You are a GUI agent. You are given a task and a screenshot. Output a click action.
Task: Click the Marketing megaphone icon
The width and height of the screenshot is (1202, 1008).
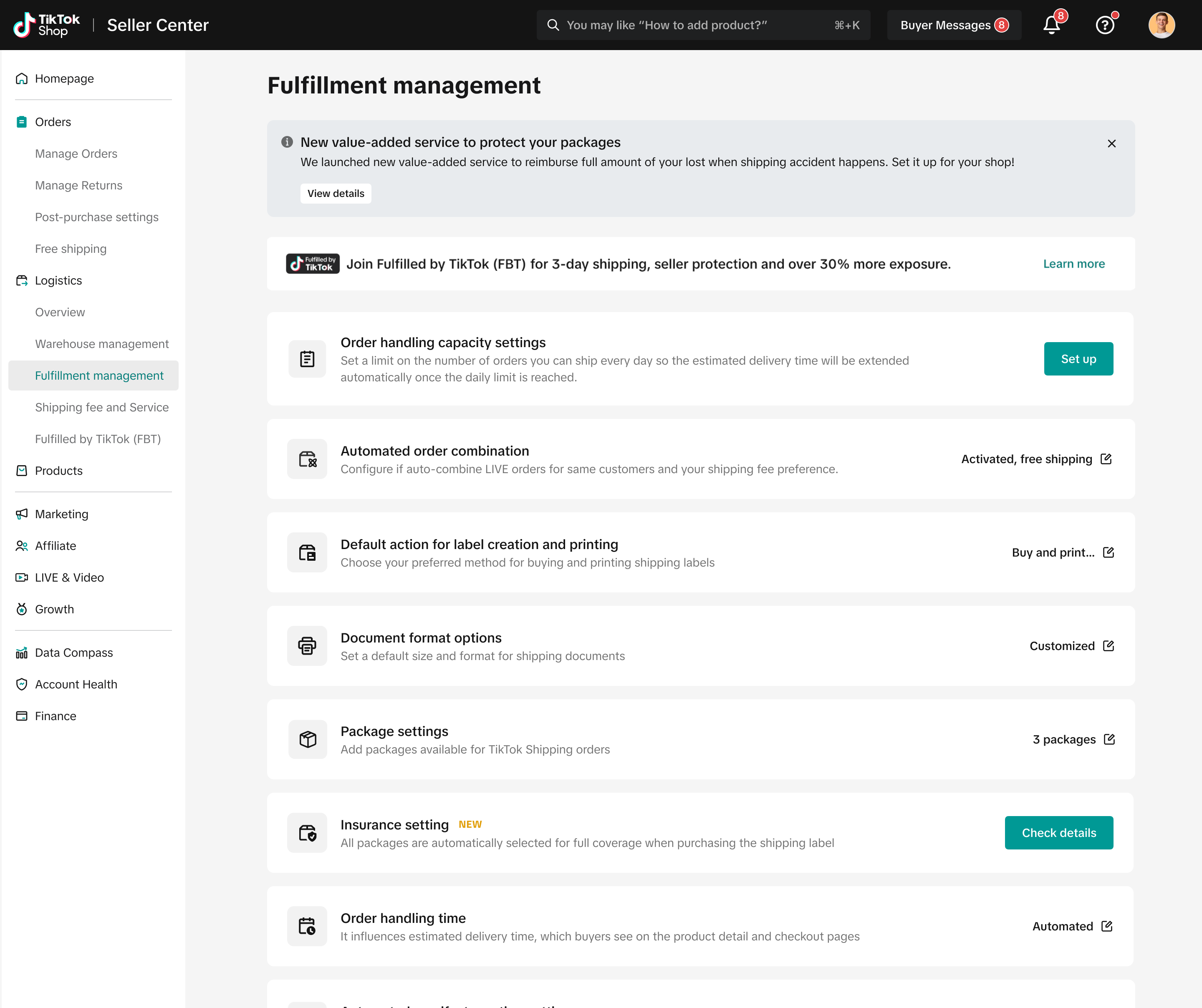pyautogui.click(x=22, y=514)
